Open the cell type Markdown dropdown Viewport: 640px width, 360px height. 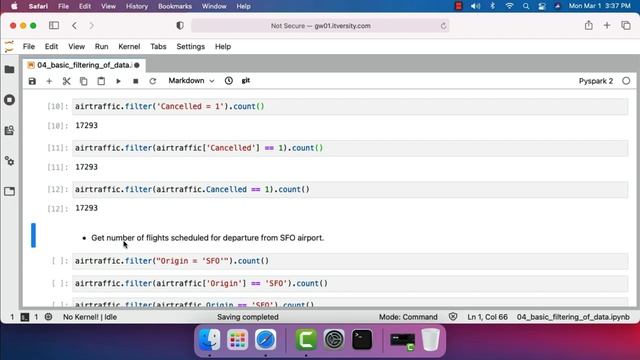point(191,80)
